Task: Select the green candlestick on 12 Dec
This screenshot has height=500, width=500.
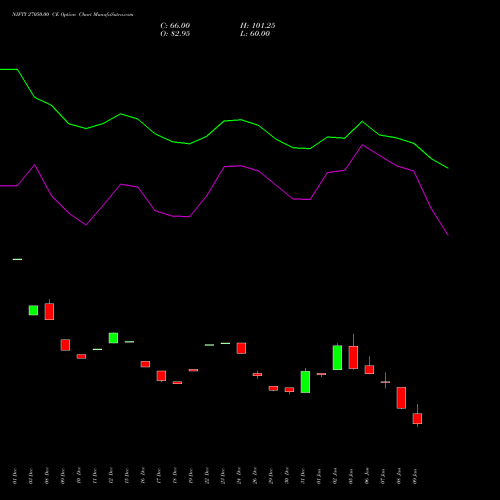Action: pos(113,338)
